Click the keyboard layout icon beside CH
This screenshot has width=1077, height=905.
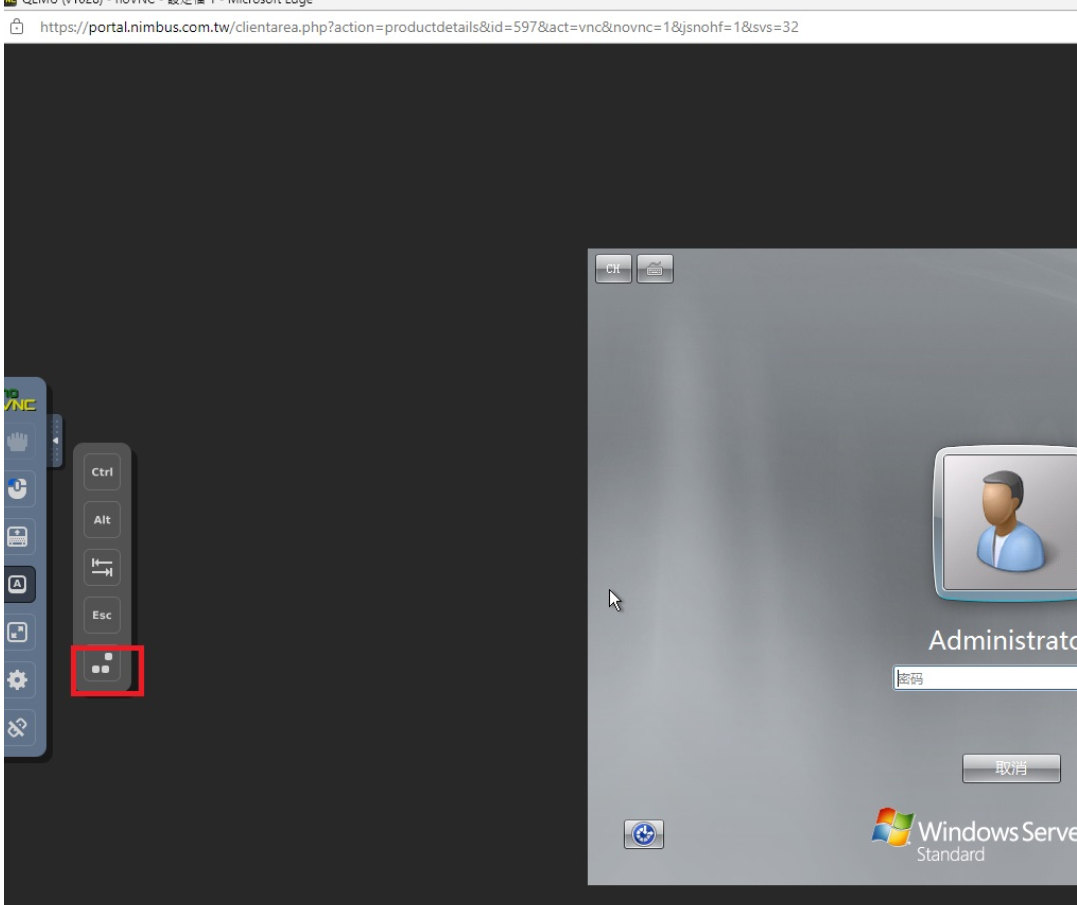[655, 269]
